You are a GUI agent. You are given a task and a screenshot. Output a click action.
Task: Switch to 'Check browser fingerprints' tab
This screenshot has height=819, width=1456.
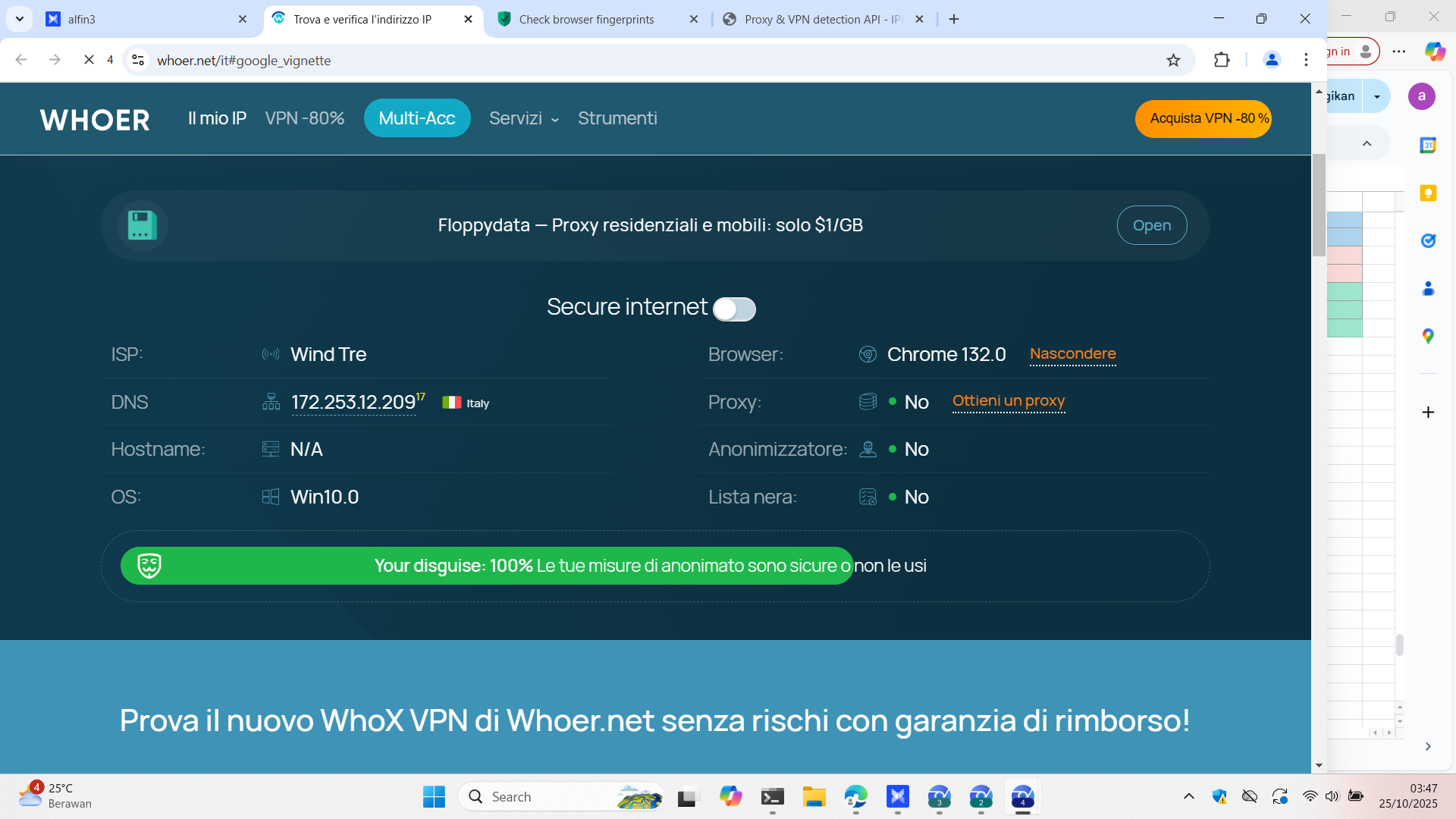coord(598,19)
